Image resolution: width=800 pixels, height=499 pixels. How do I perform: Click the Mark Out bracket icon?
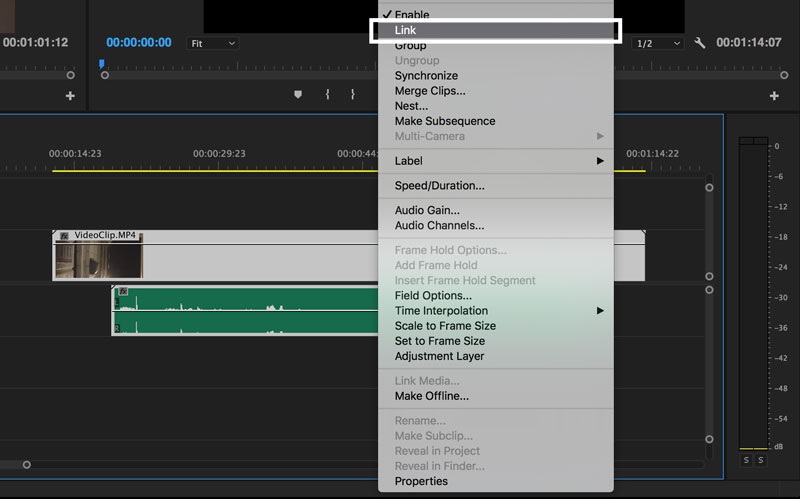point(352,94)
